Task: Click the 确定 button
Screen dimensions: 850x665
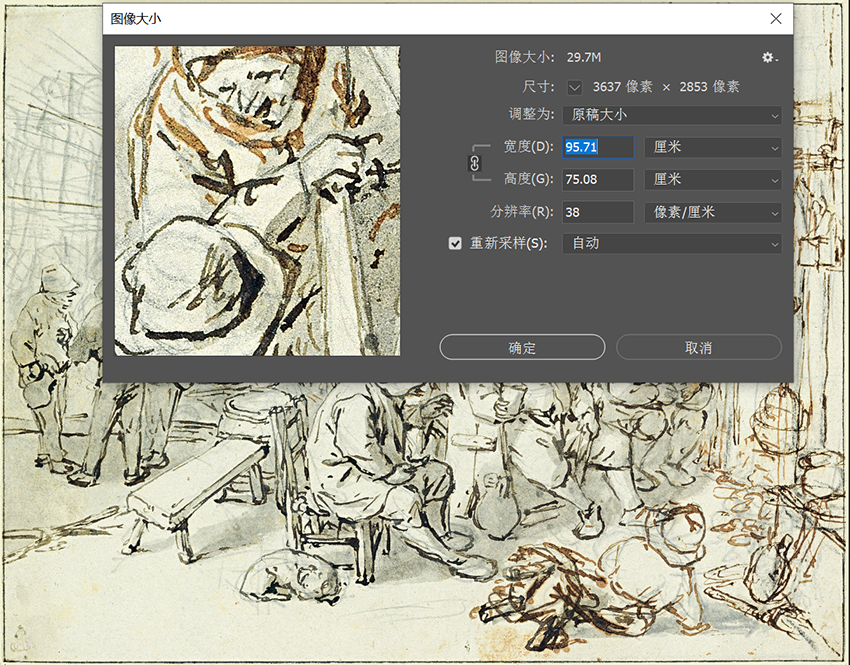Action: point(522,347)
